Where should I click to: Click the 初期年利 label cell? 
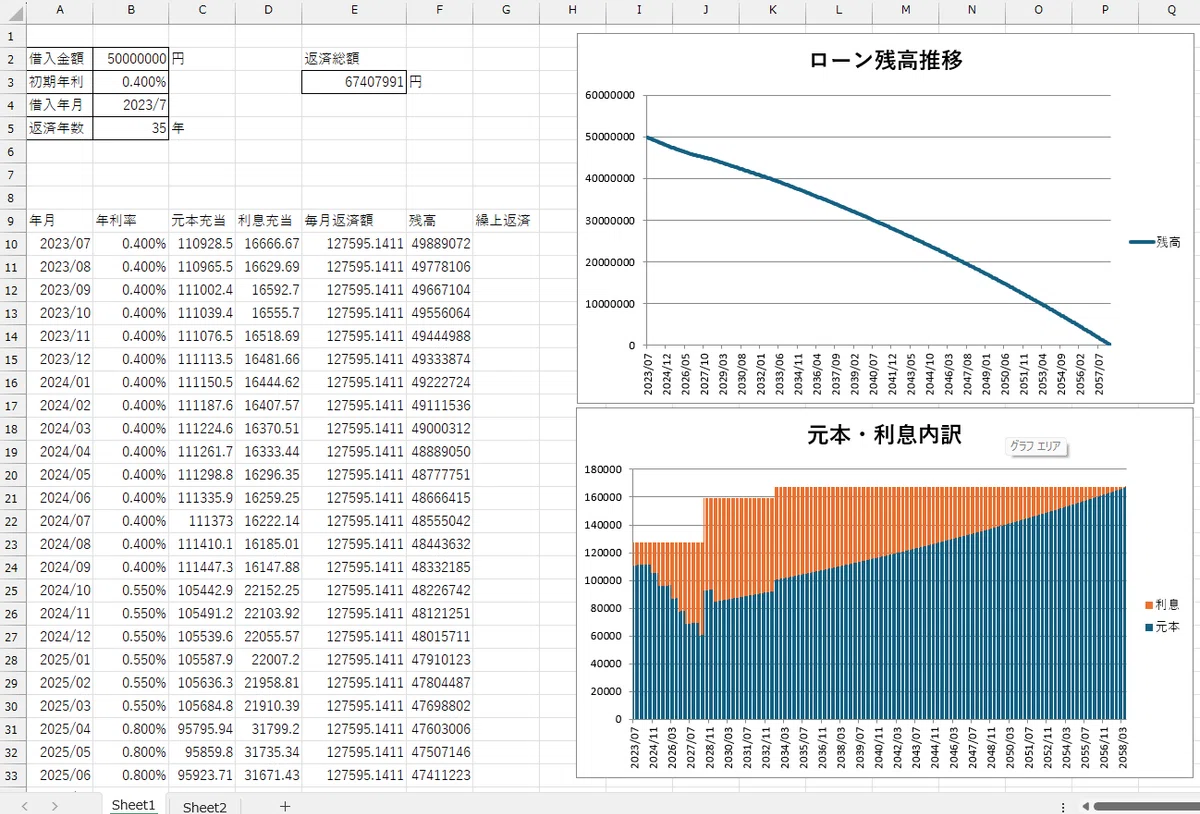60,82
